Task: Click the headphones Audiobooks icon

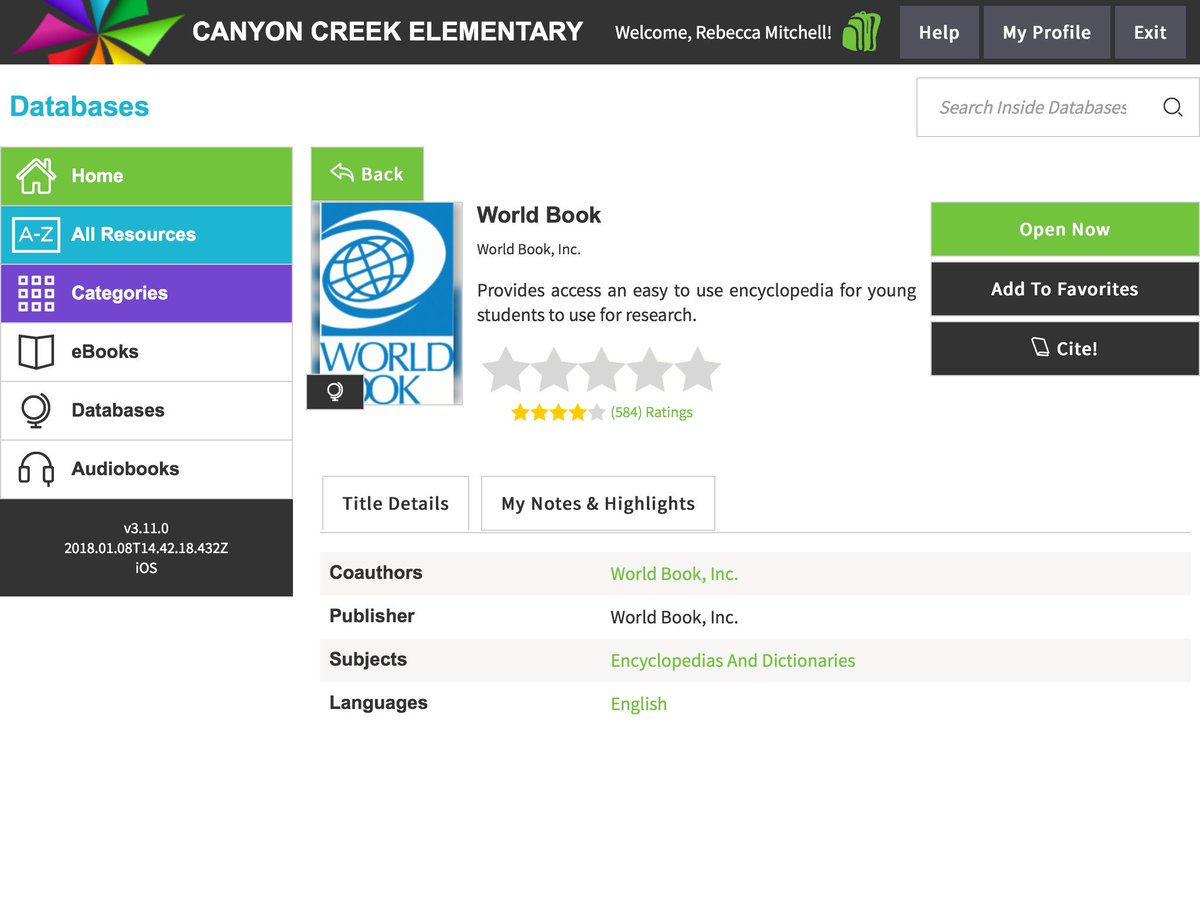Action: point(36,469)
